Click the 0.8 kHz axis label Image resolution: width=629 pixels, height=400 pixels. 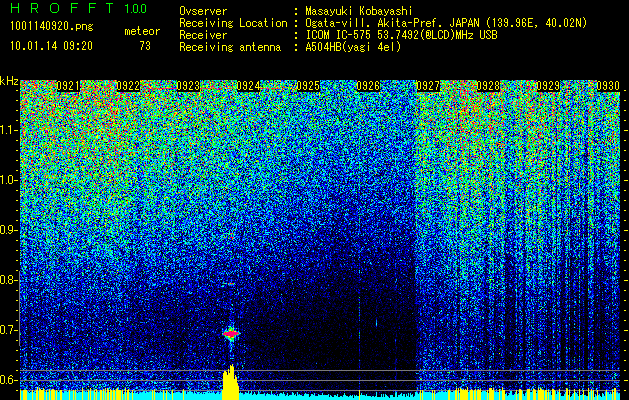(x=9, y=280)
